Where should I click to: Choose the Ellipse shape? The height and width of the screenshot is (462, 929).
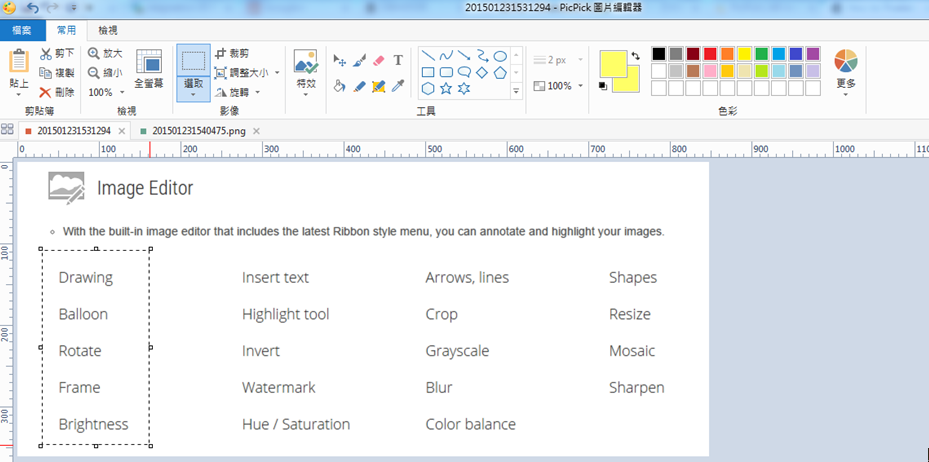pyautogui.click(x=501, y=56)
